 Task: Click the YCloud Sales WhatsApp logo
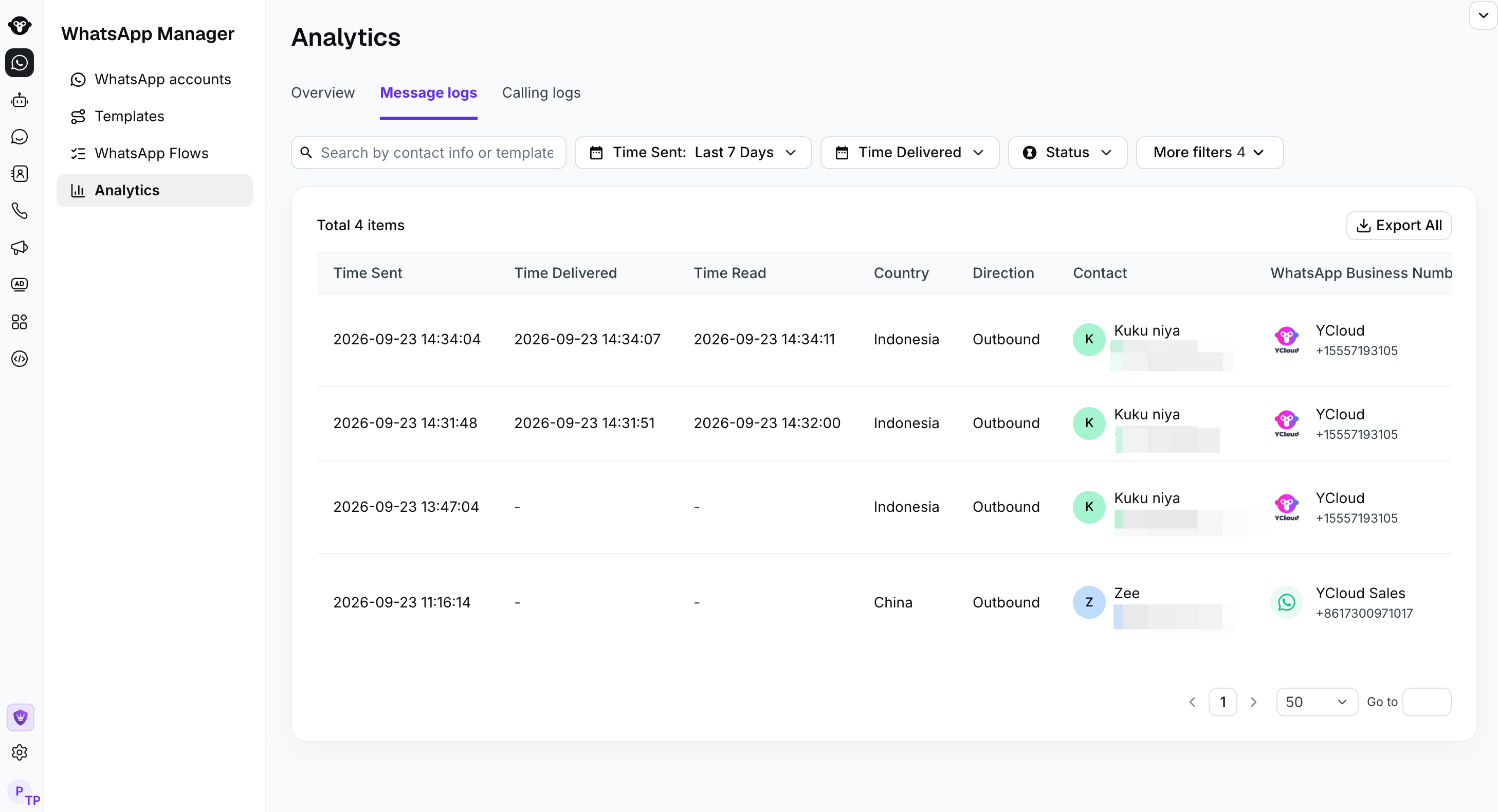pos(1286,602)
